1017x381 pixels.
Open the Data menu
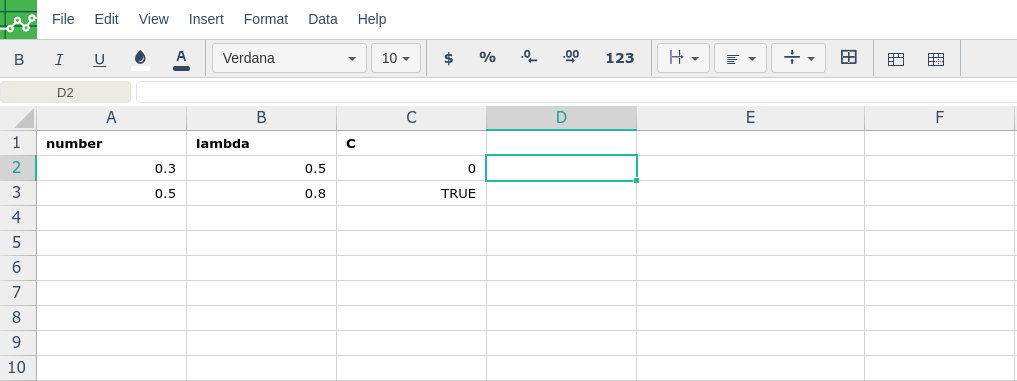click(323, 19)
